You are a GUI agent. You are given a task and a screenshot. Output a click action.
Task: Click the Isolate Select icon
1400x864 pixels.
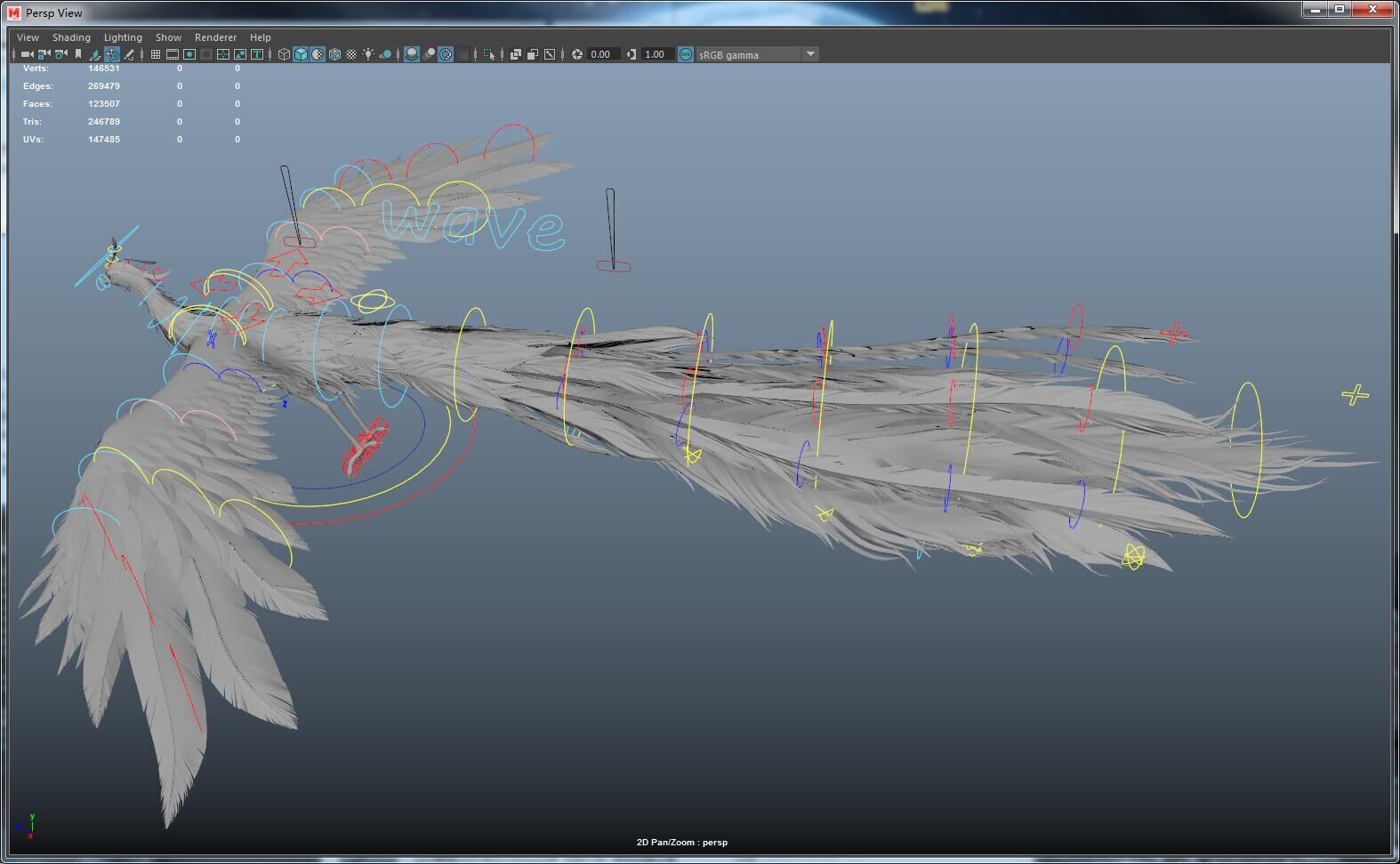[x=489, y=54]
